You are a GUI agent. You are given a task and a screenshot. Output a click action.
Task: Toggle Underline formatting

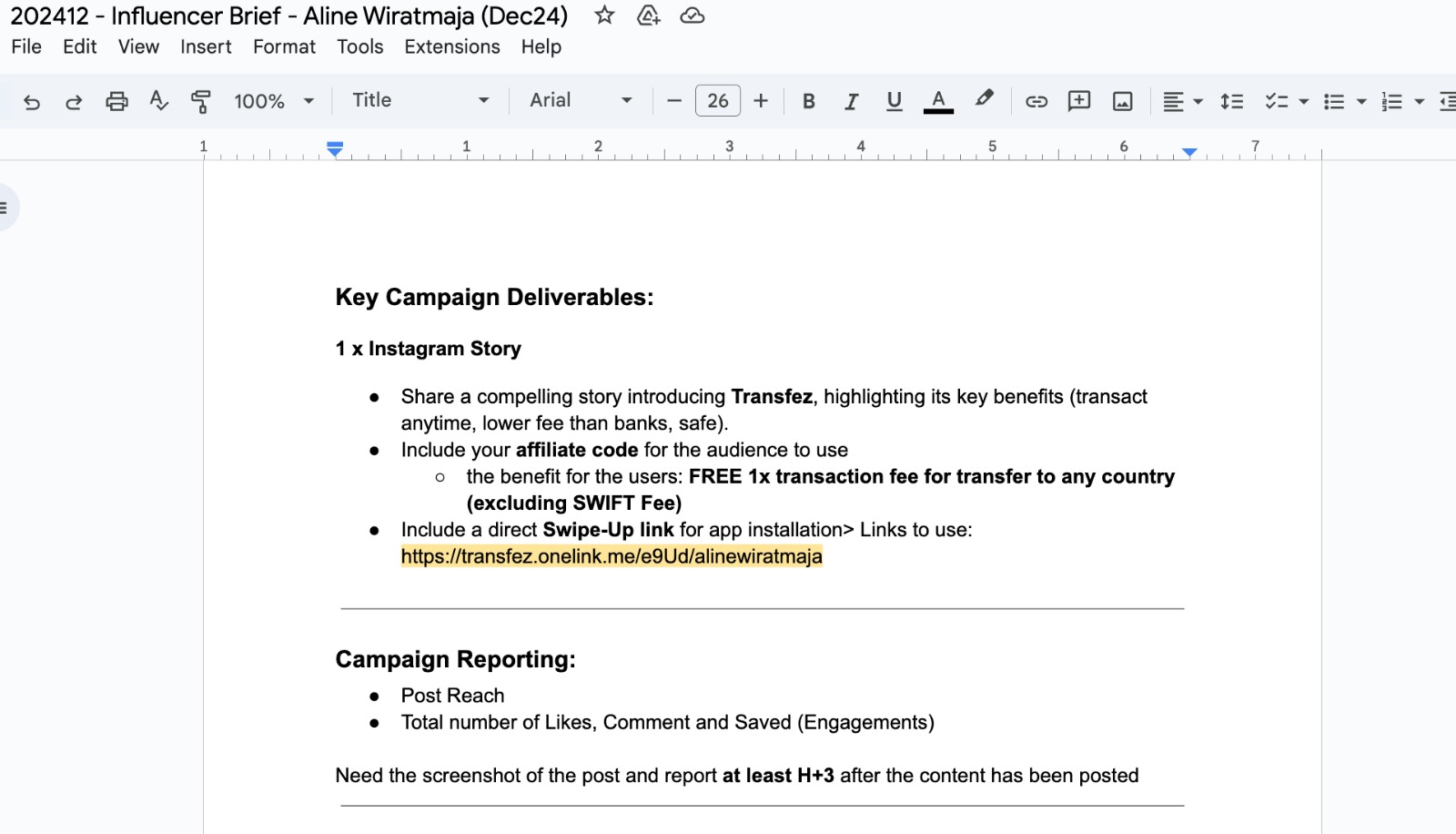(x=894, y=101)
